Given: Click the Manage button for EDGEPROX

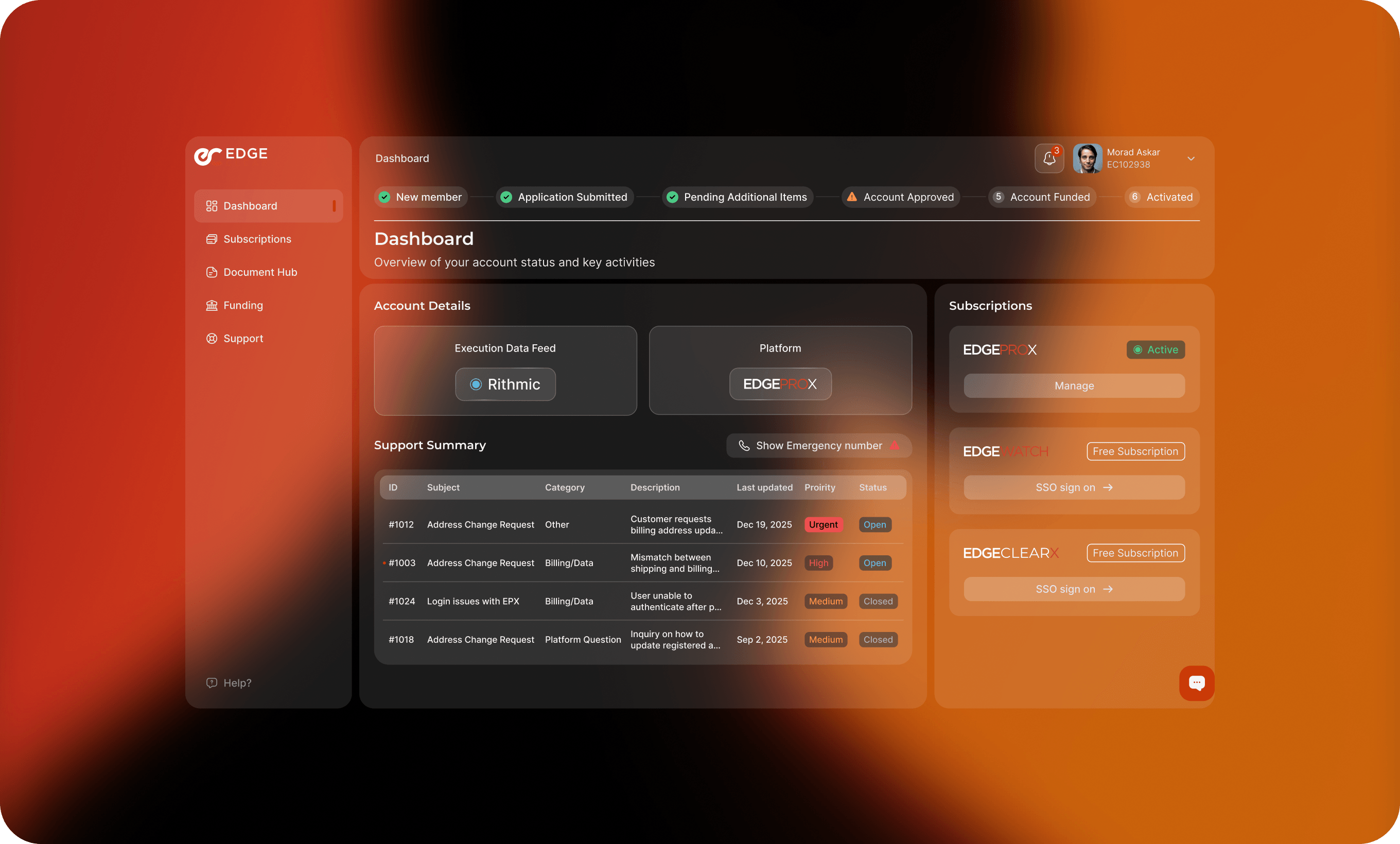Looking at the screenshot, I should [x=1074, y=385].
